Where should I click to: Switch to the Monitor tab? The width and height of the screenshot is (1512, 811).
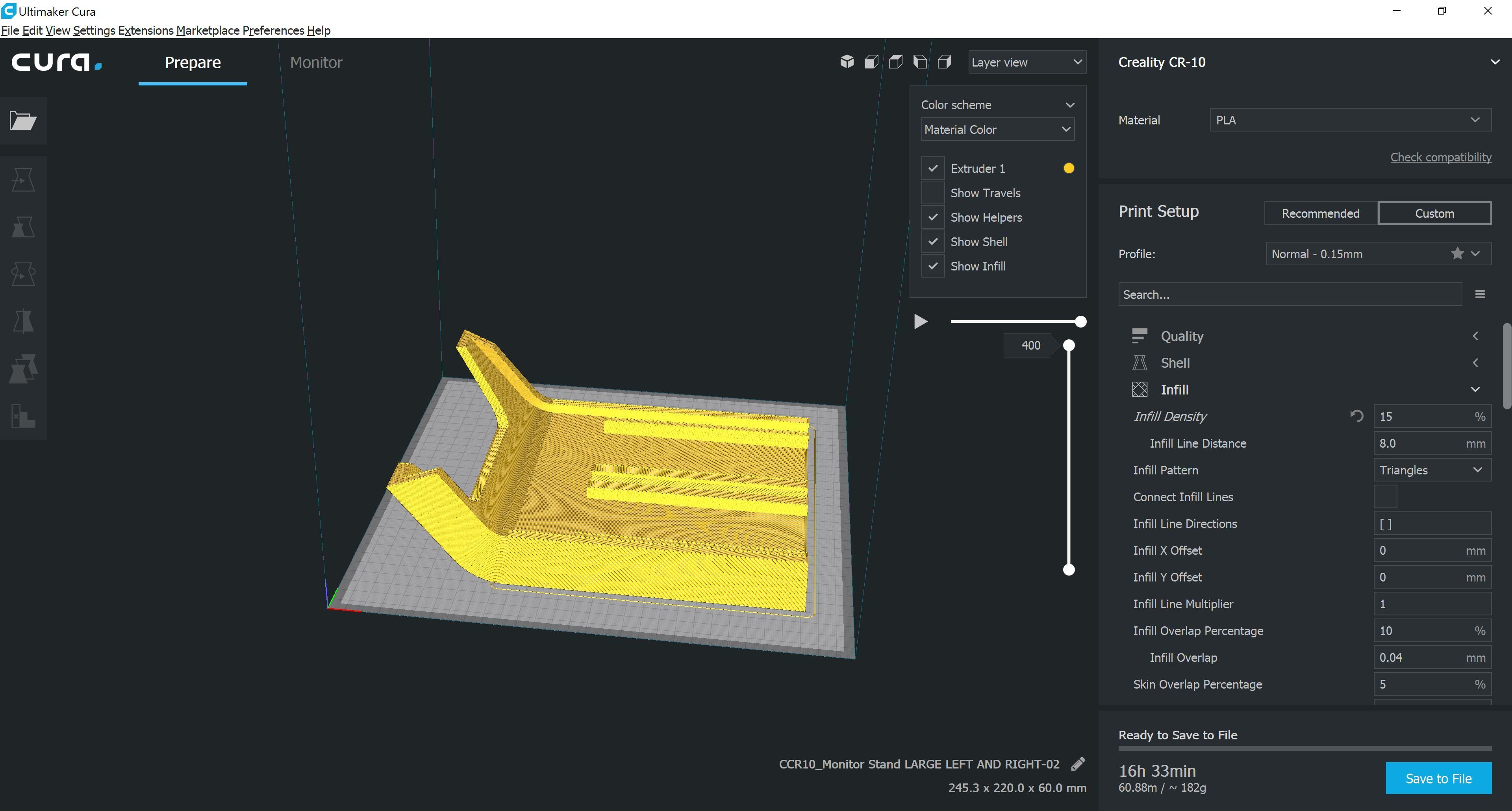(316, 62)
